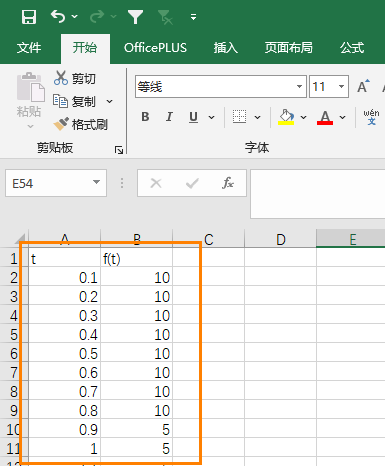Select cell B9 with value 10

(x=137, y=410)
